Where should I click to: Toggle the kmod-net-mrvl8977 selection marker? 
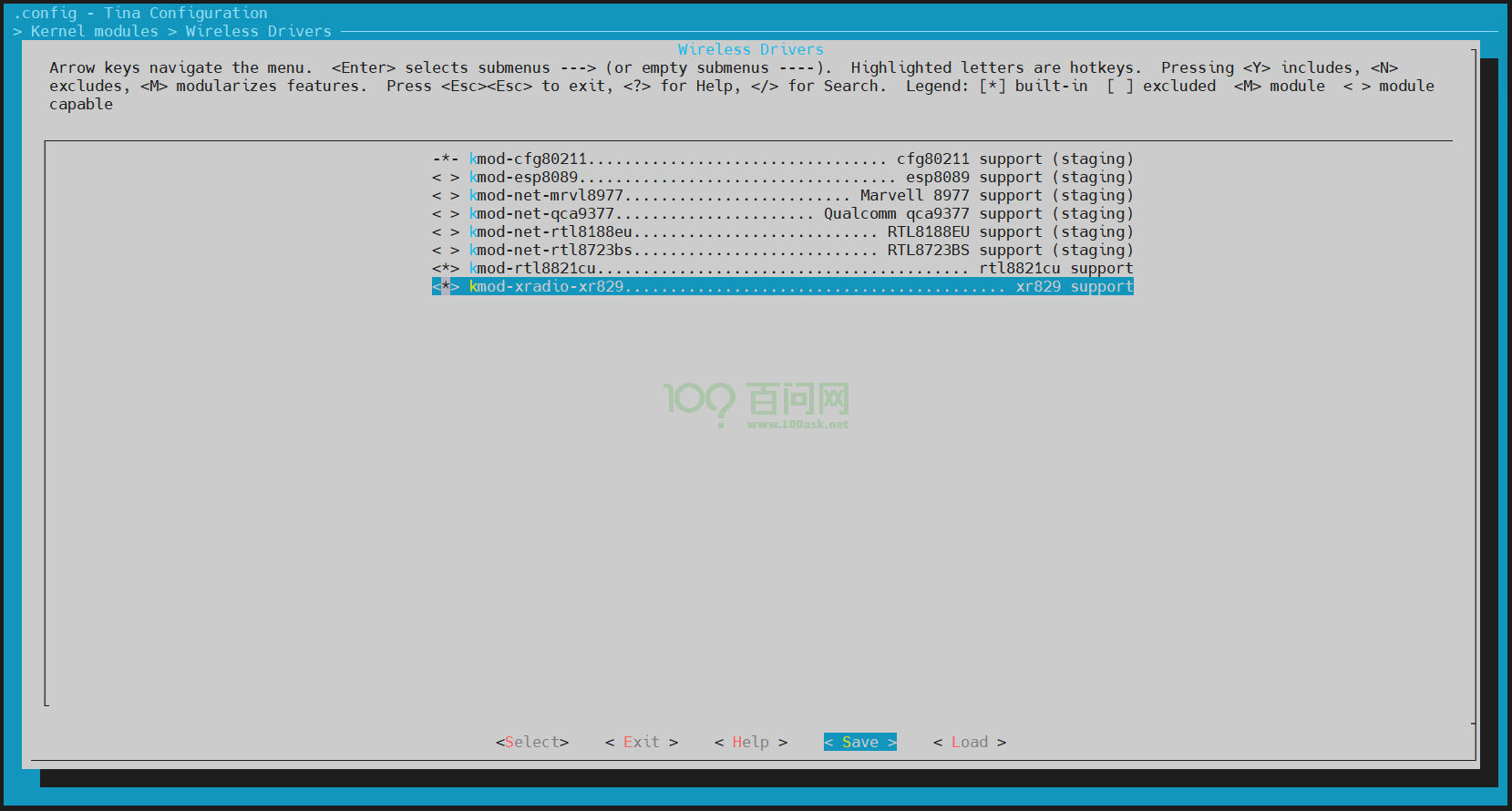point(446,195)
